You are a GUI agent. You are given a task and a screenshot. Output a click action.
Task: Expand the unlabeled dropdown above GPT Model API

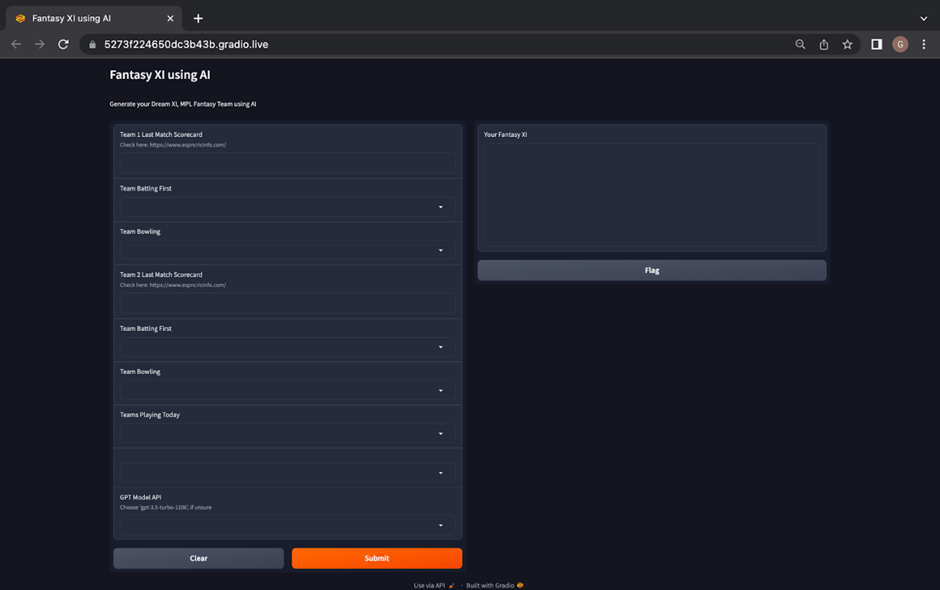pyautogui.click(x=287, y=472)
